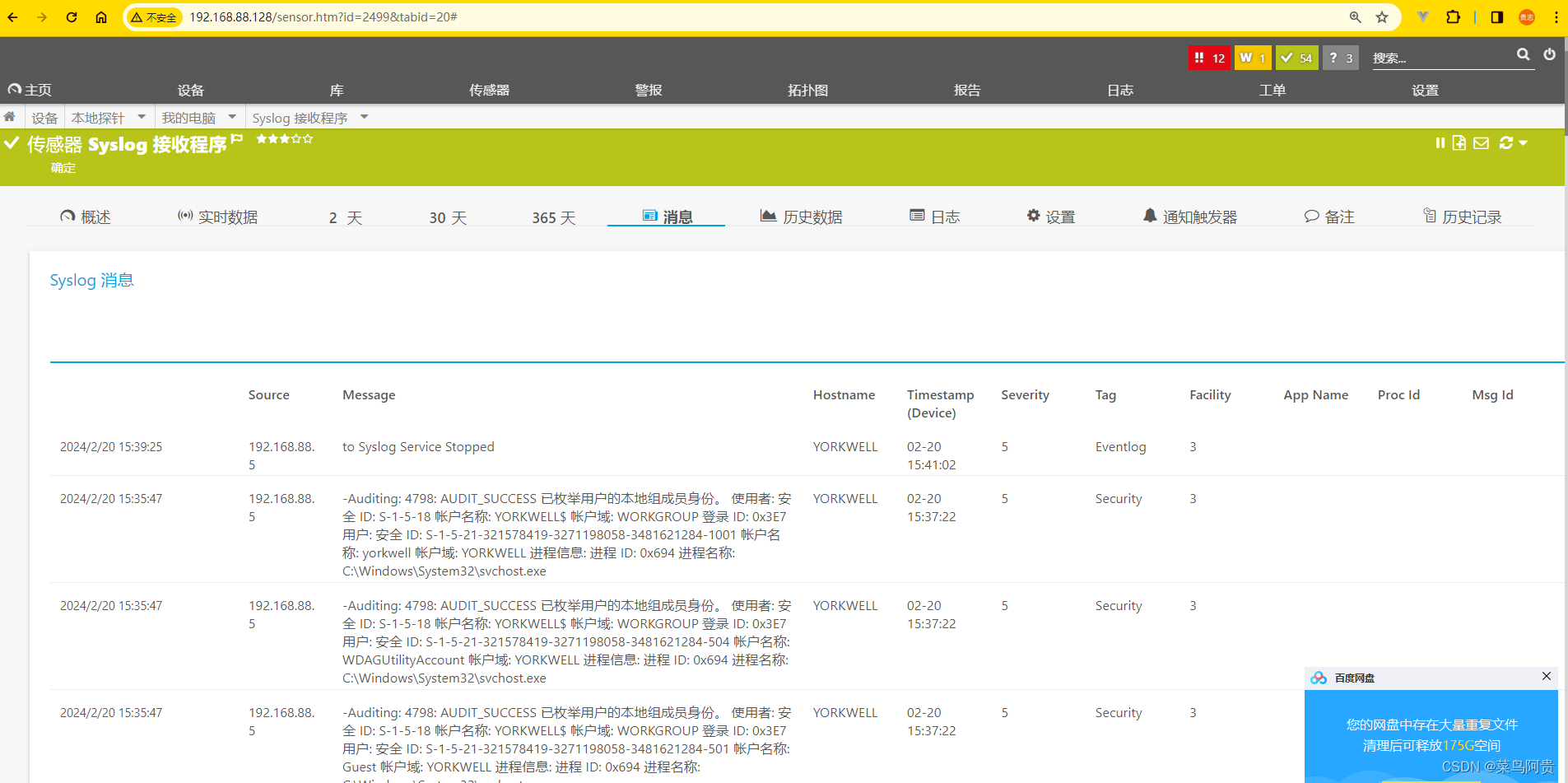Log out with the power icon

coord(1549,54)
